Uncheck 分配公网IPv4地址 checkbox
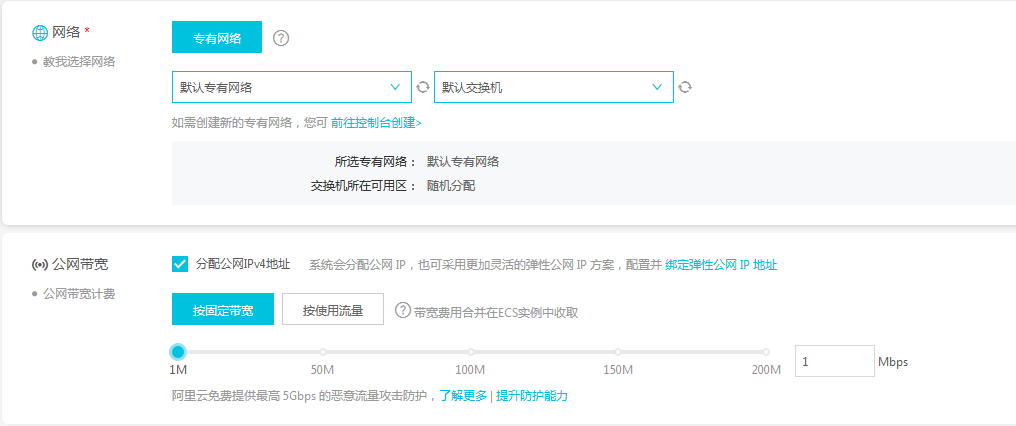This screenshot has width=1016, height=426. tap(180, 264)
